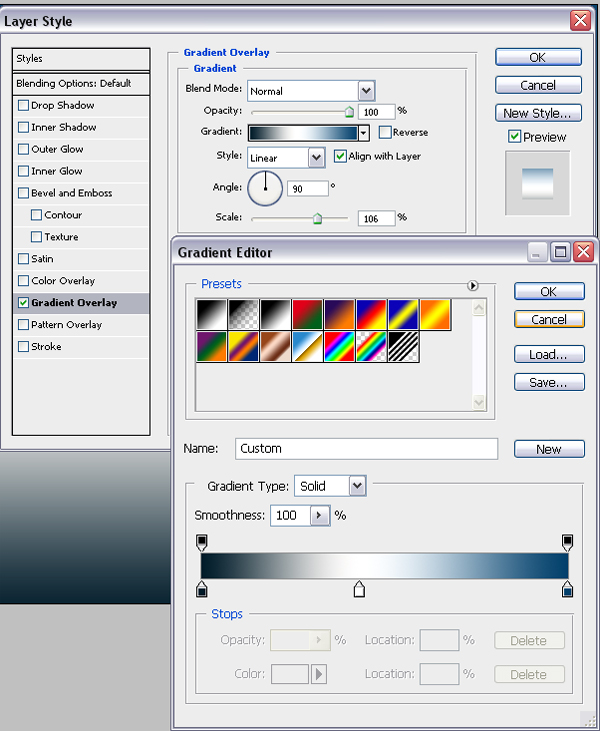Click Cancel in the Layer Style dialog
This screenshot has height=731, width=600.
pos(538,85)
